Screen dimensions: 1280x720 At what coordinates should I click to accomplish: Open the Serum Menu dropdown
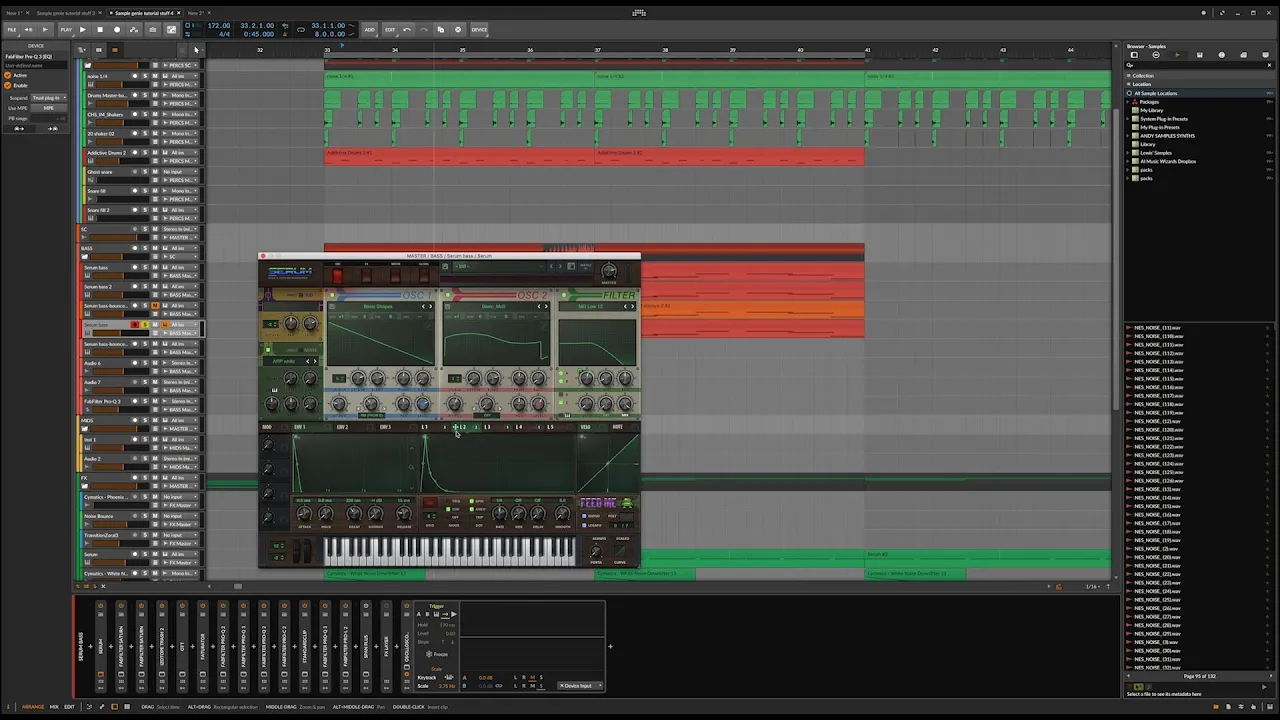585,266
